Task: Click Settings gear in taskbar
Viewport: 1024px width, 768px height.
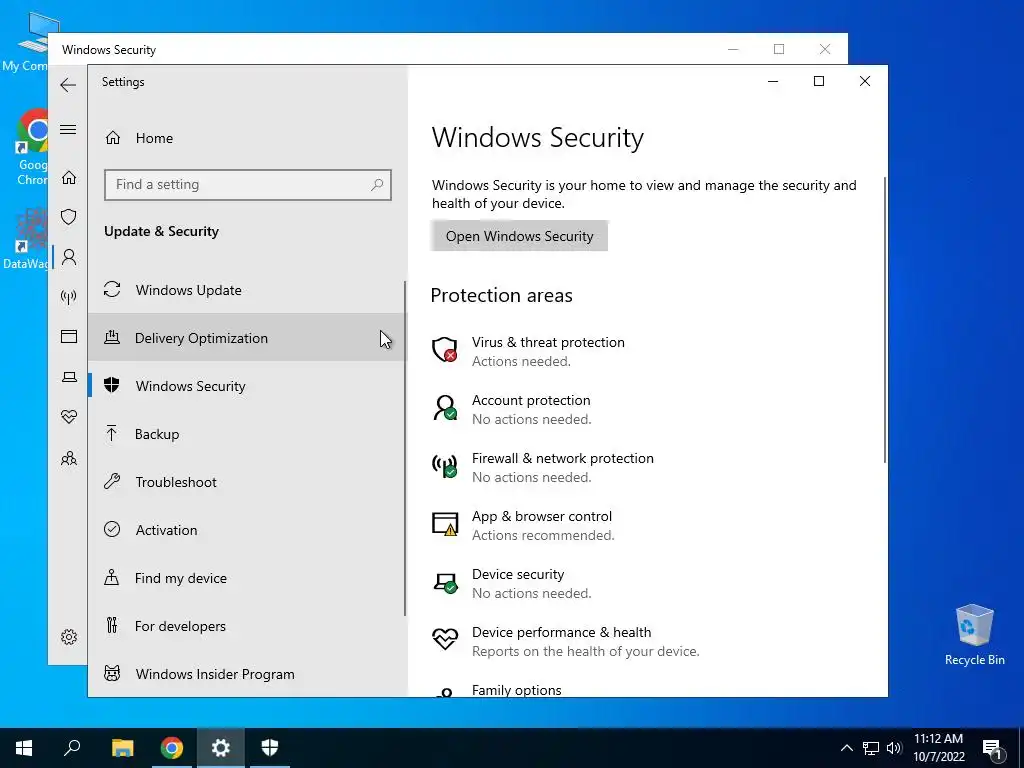Action: click(221, 748)
